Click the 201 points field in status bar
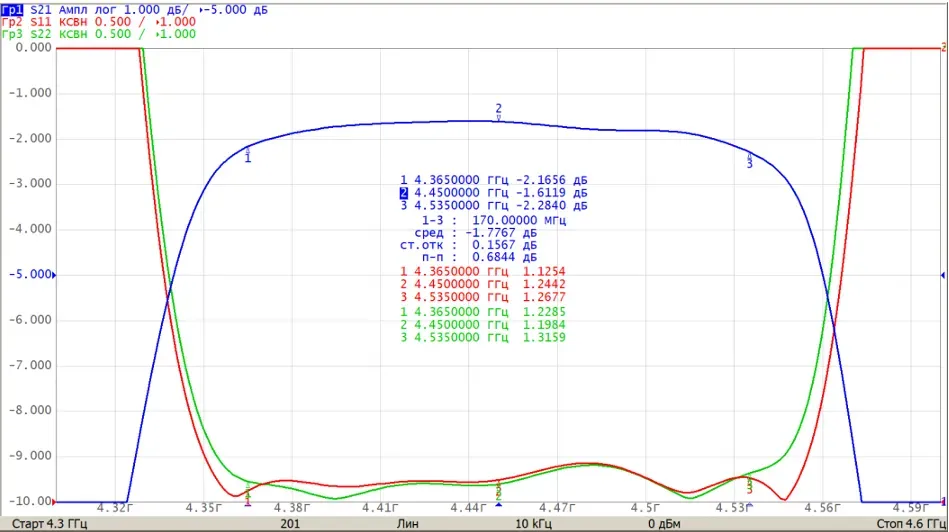The height and width of the screenshot is (532, 949). point(290,524)
